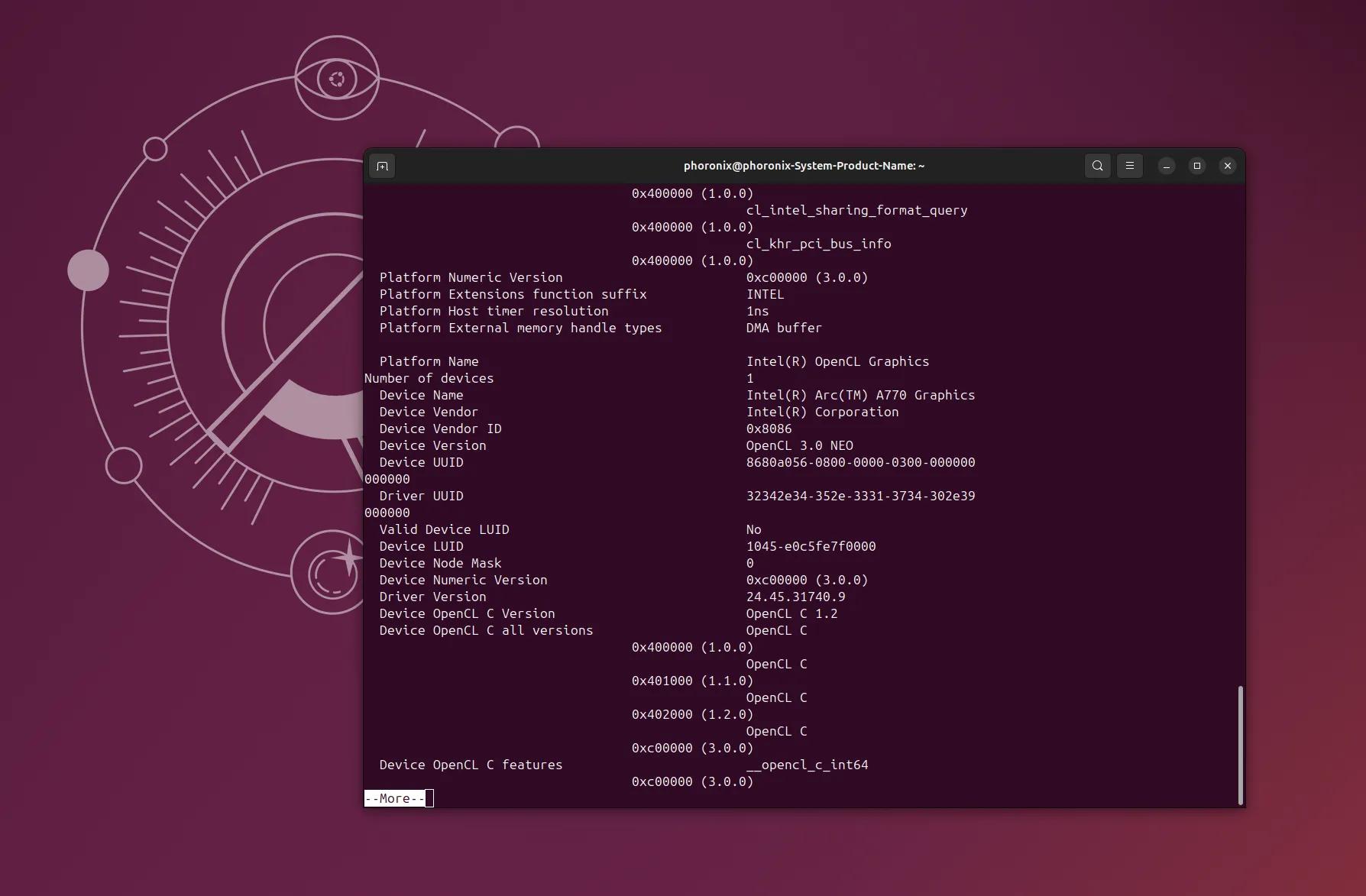This screenshot has width=1366, height=896.
Task: Close the terminal window
Action: click(x=1227, y=166)
